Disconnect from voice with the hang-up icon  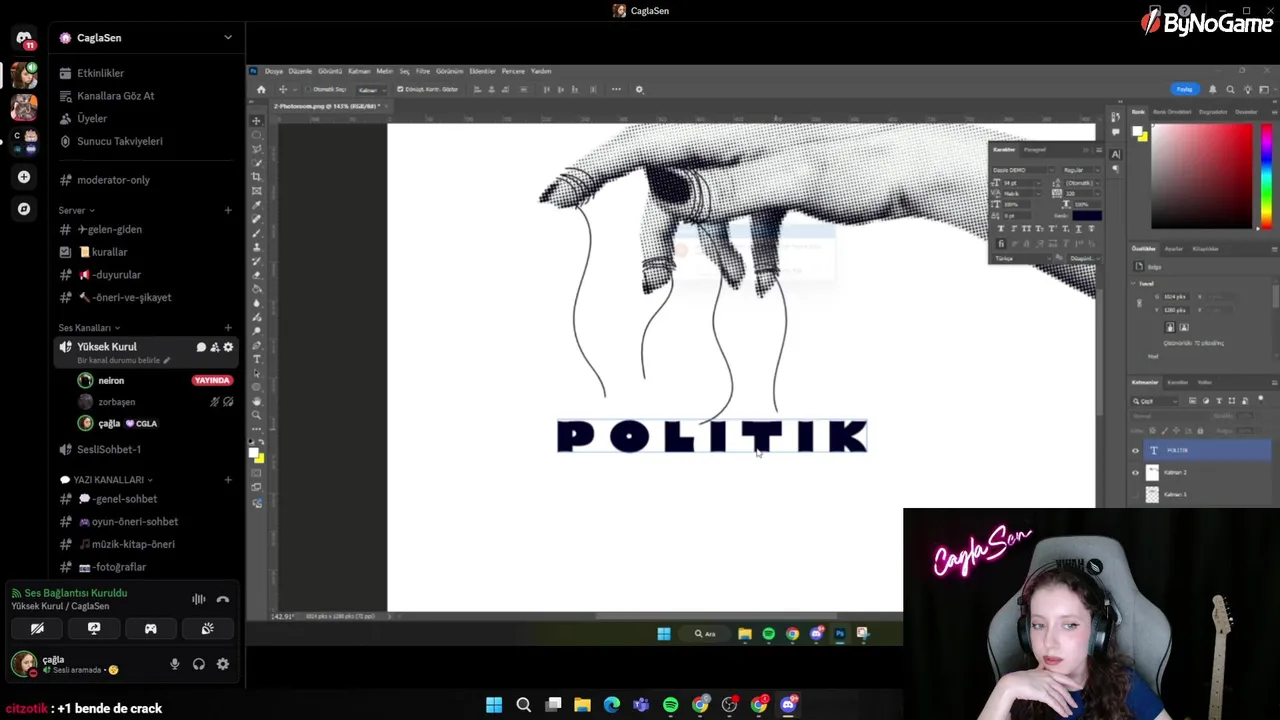click(223, 599)
